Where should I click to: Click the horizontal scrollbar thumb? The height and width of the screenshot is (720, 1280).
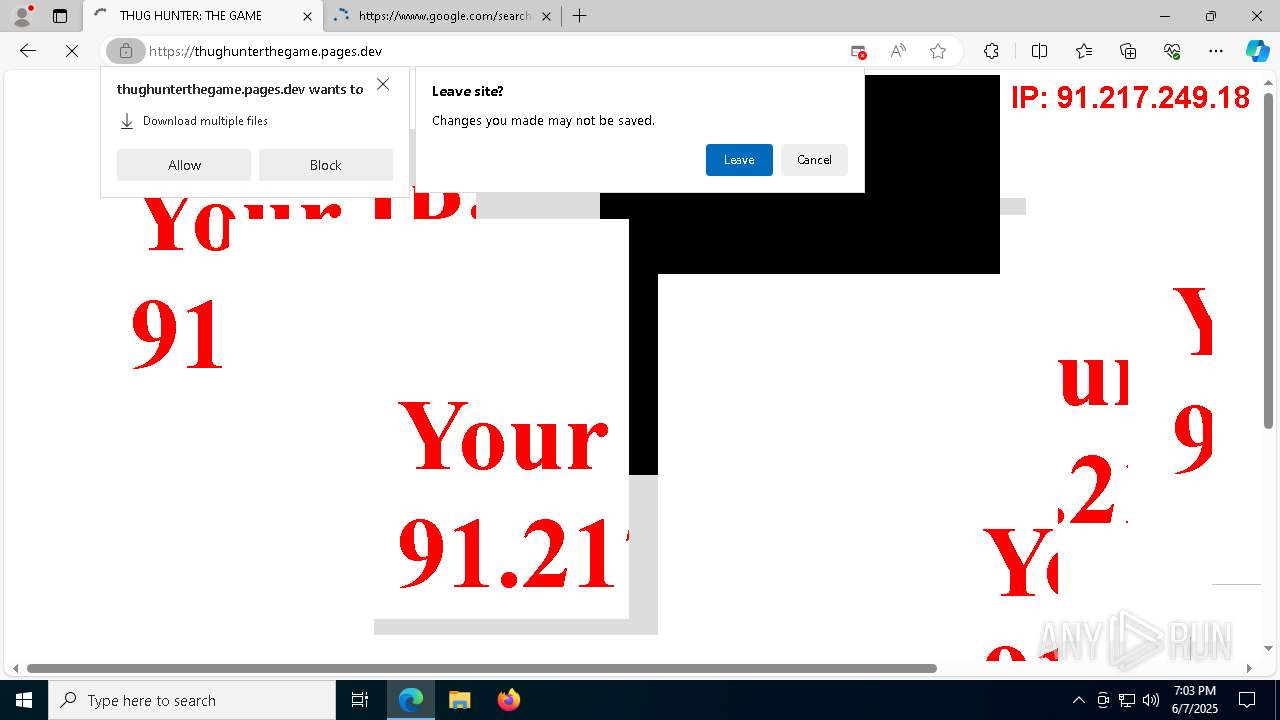(482, 668)
